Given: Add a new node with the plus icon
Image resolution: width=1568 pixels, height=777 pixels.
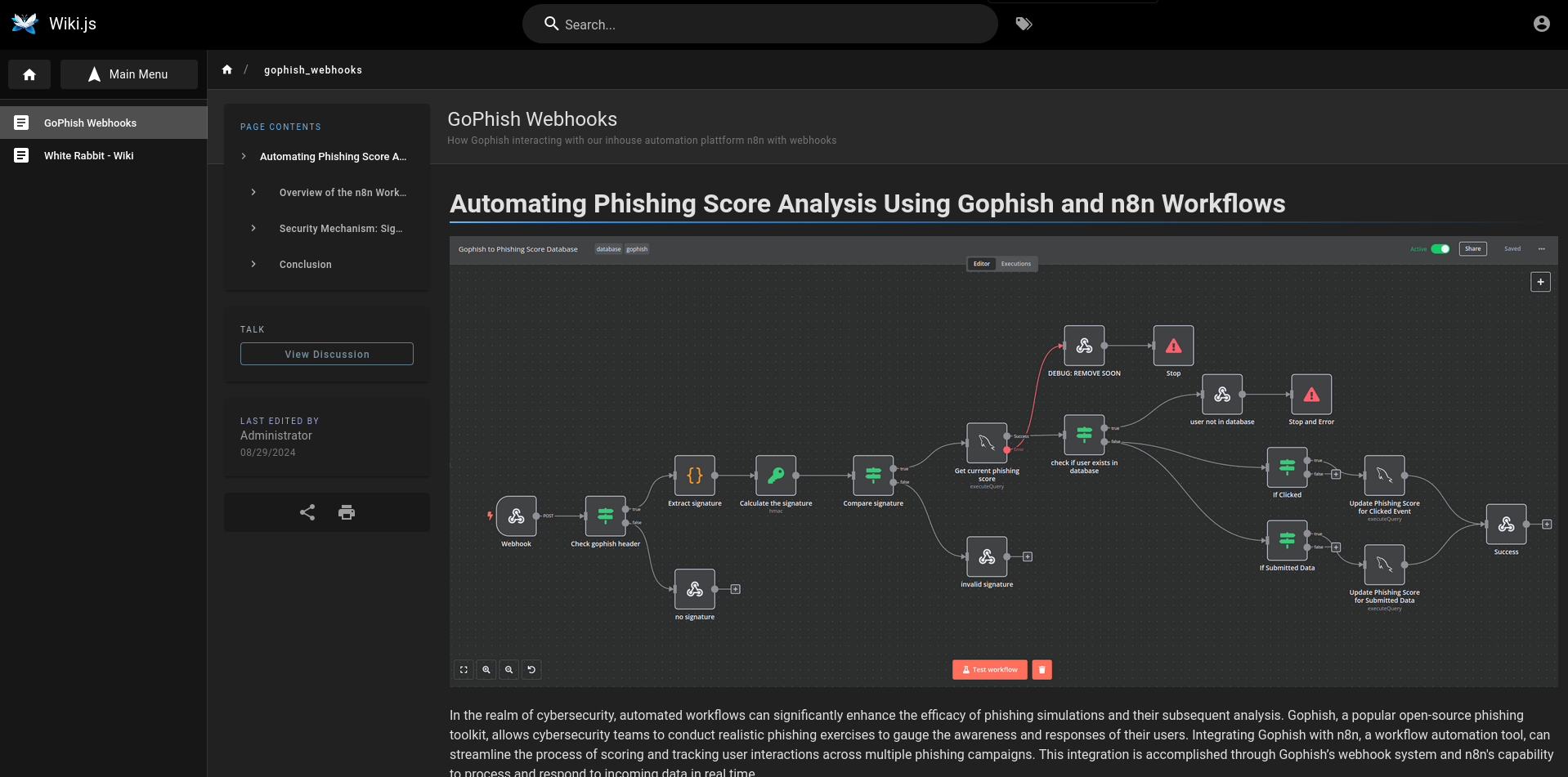Looking at the screenshot, I should coord(1540,282).
